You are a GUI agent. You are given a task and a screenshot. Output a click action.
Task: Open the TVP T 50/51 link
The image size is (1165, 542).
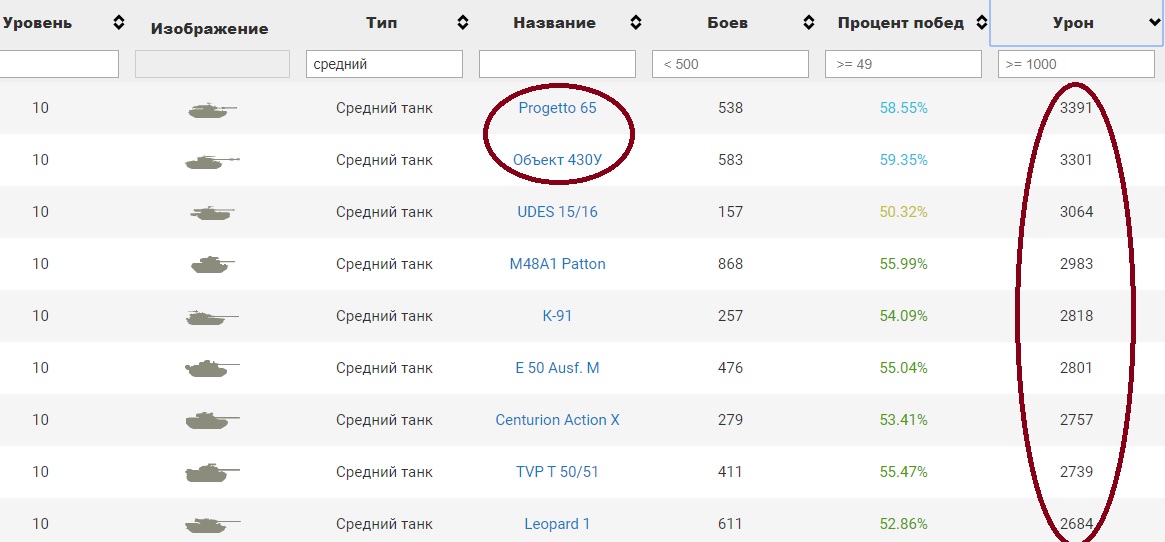coord(557,472)
